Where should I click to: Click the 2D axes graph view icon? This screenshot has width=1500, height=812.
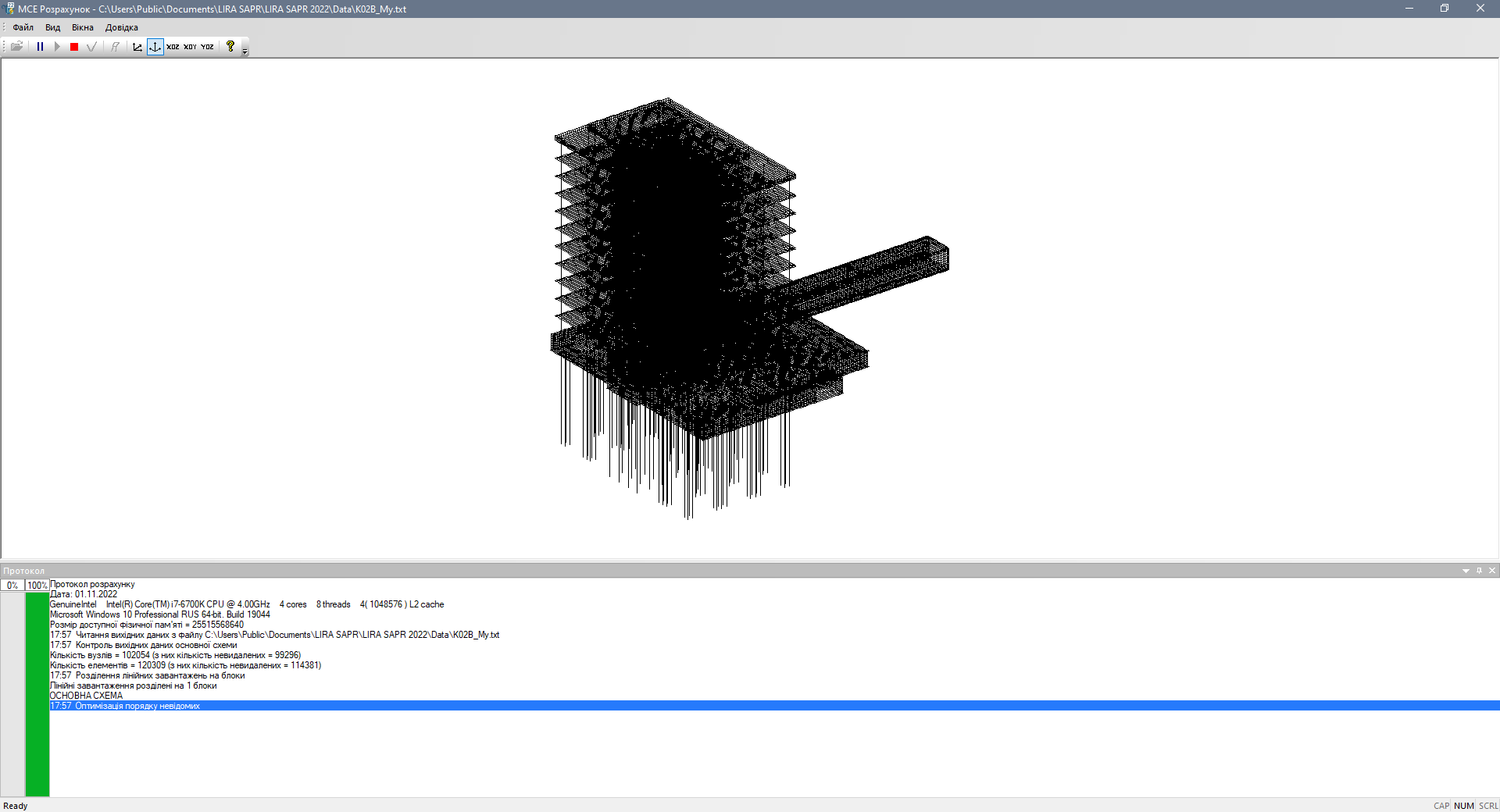tap(137, 47)
